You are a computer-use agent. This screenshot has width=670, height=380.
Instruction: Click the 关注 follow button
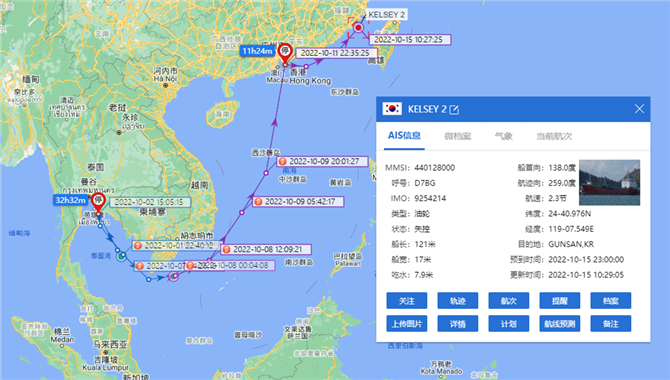407,301
